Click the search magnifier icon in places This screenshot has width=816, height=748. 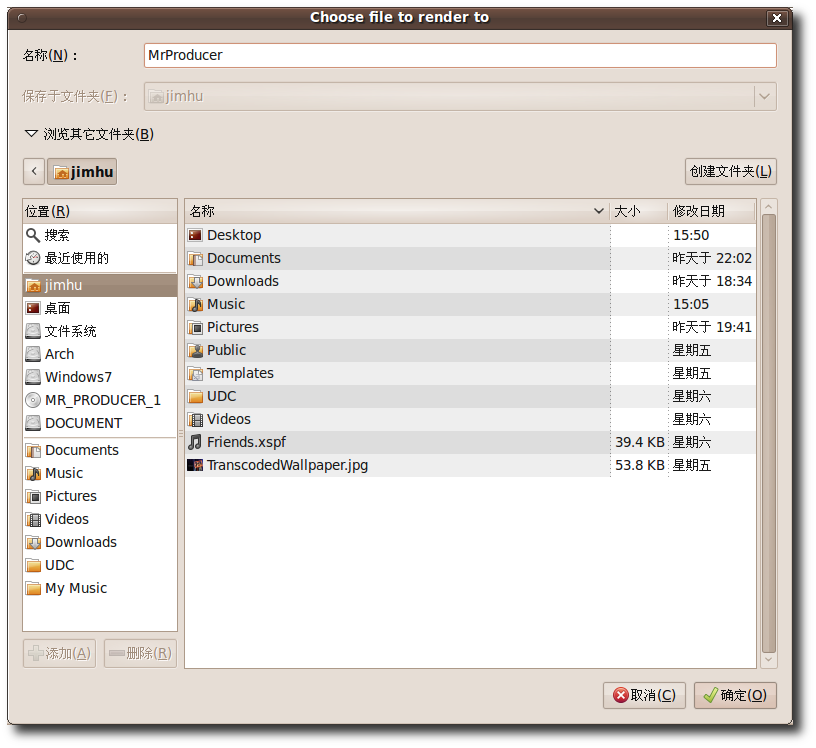pyautogui.click(x=33, y=235)
